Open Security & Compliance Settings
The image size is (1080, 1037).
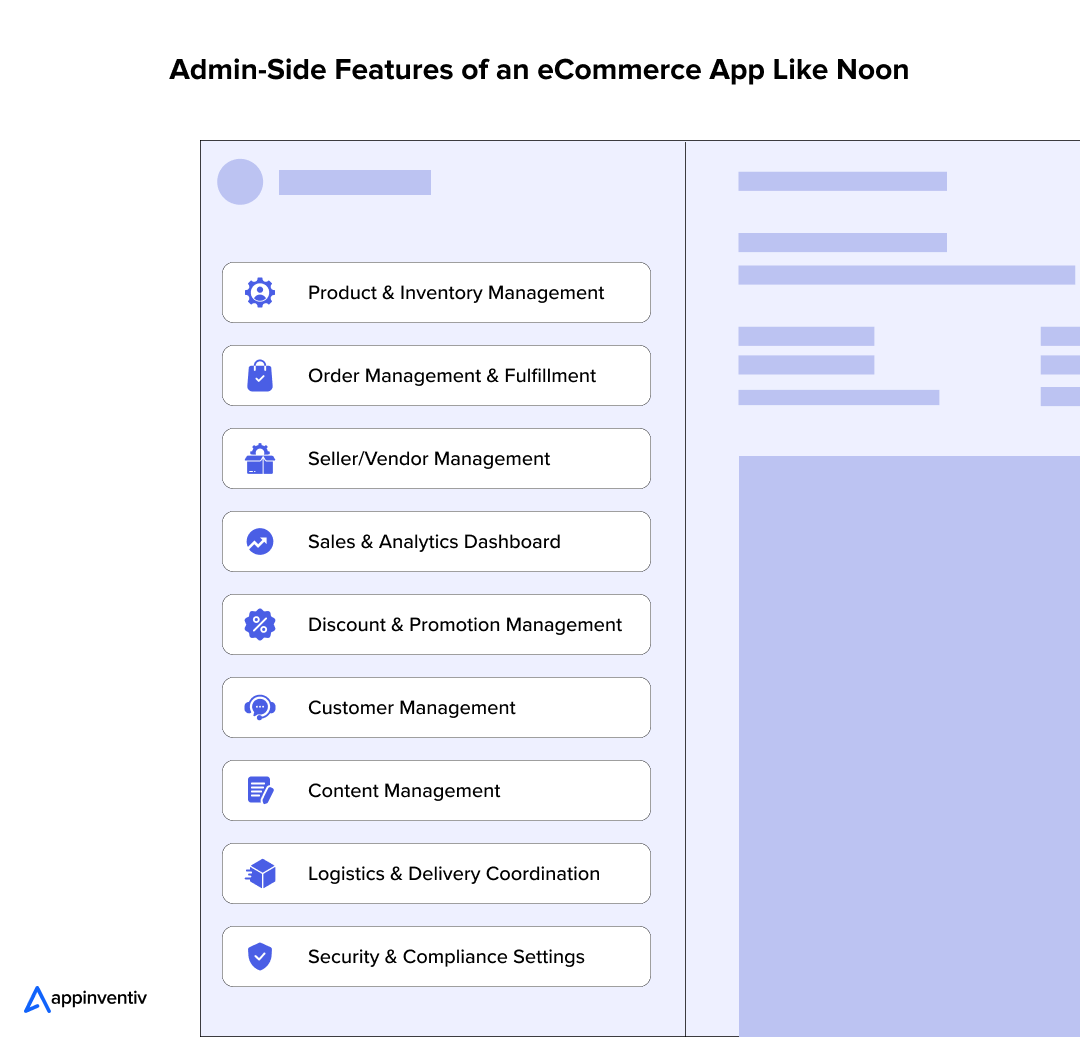(436, 956)
